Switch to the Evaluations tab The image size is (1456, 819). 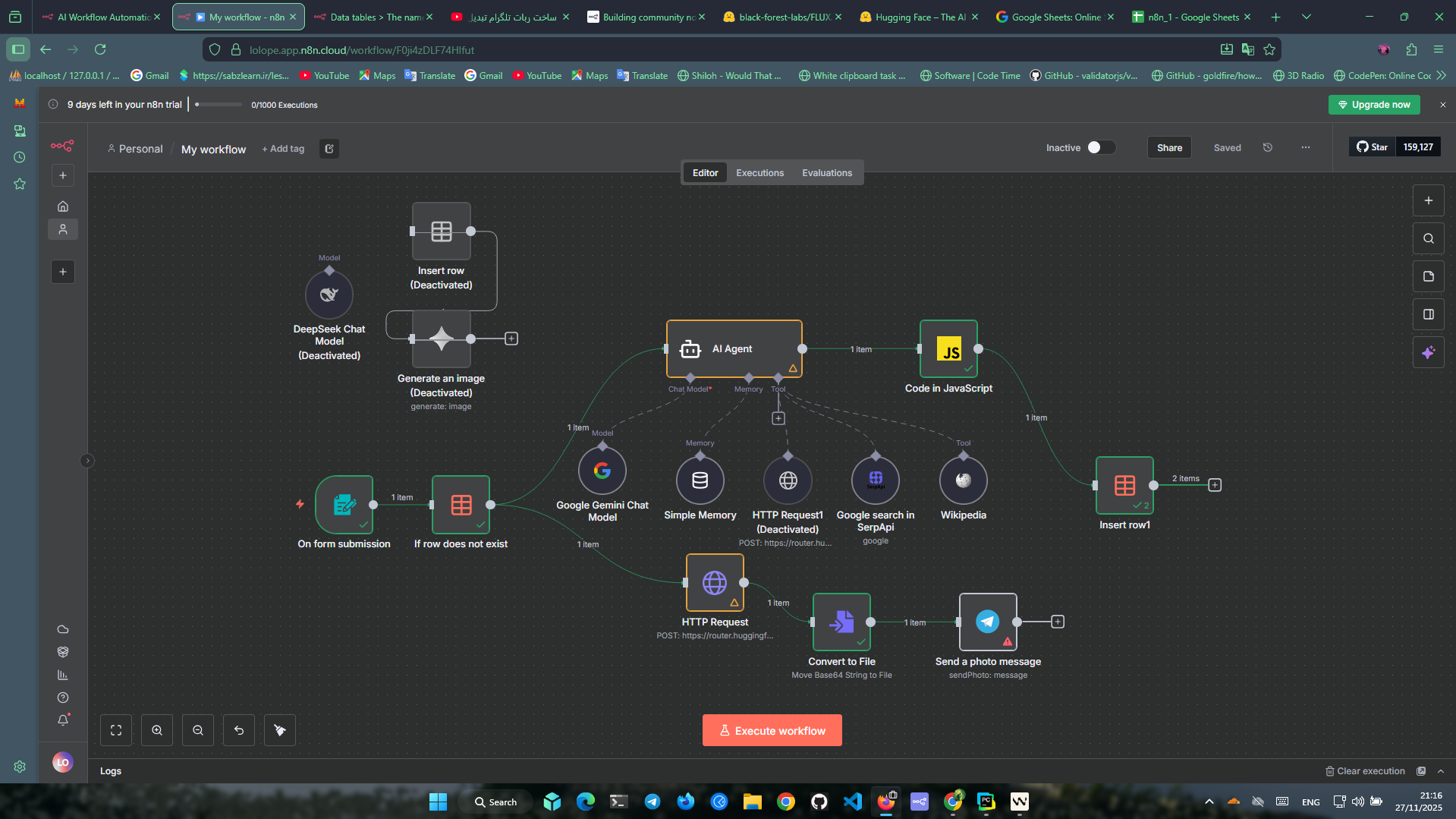[827, 173]
